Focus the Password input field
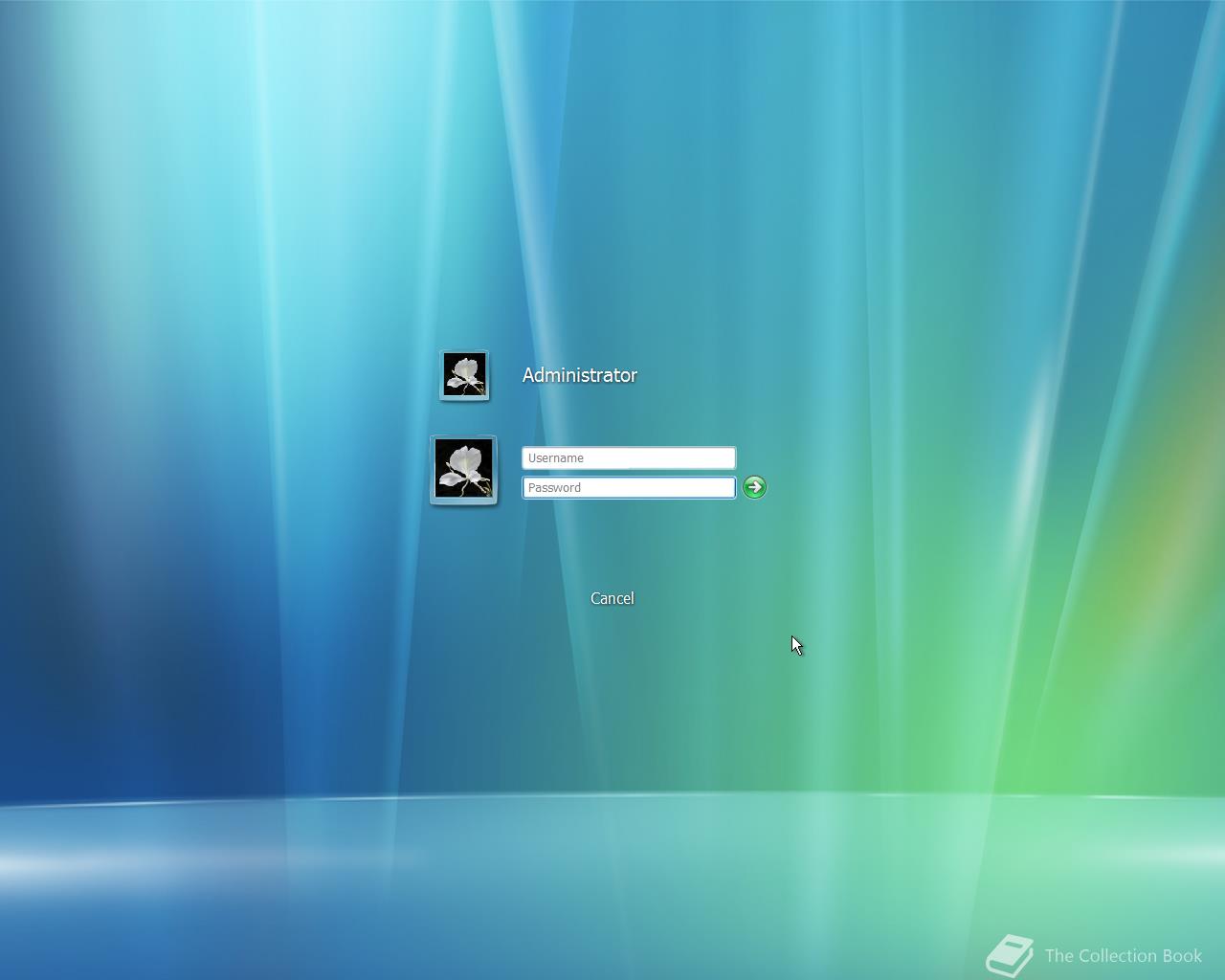1225x980 pixels. [629, 487]
